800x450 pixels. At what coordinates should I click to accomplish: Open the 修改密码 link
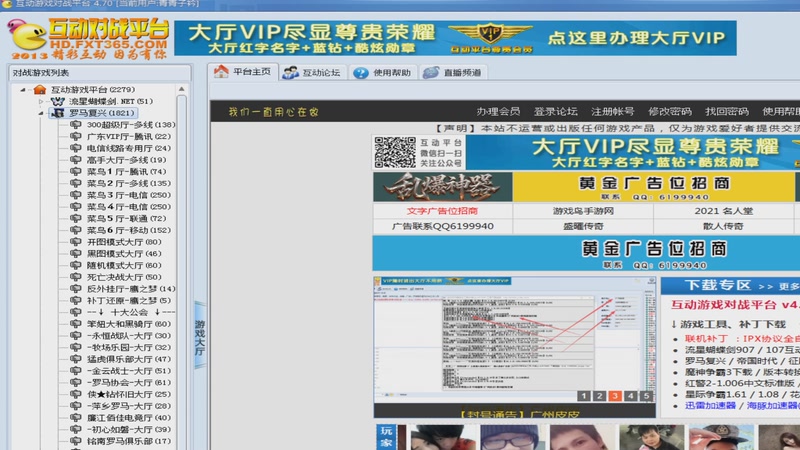(x=669, y=111)
